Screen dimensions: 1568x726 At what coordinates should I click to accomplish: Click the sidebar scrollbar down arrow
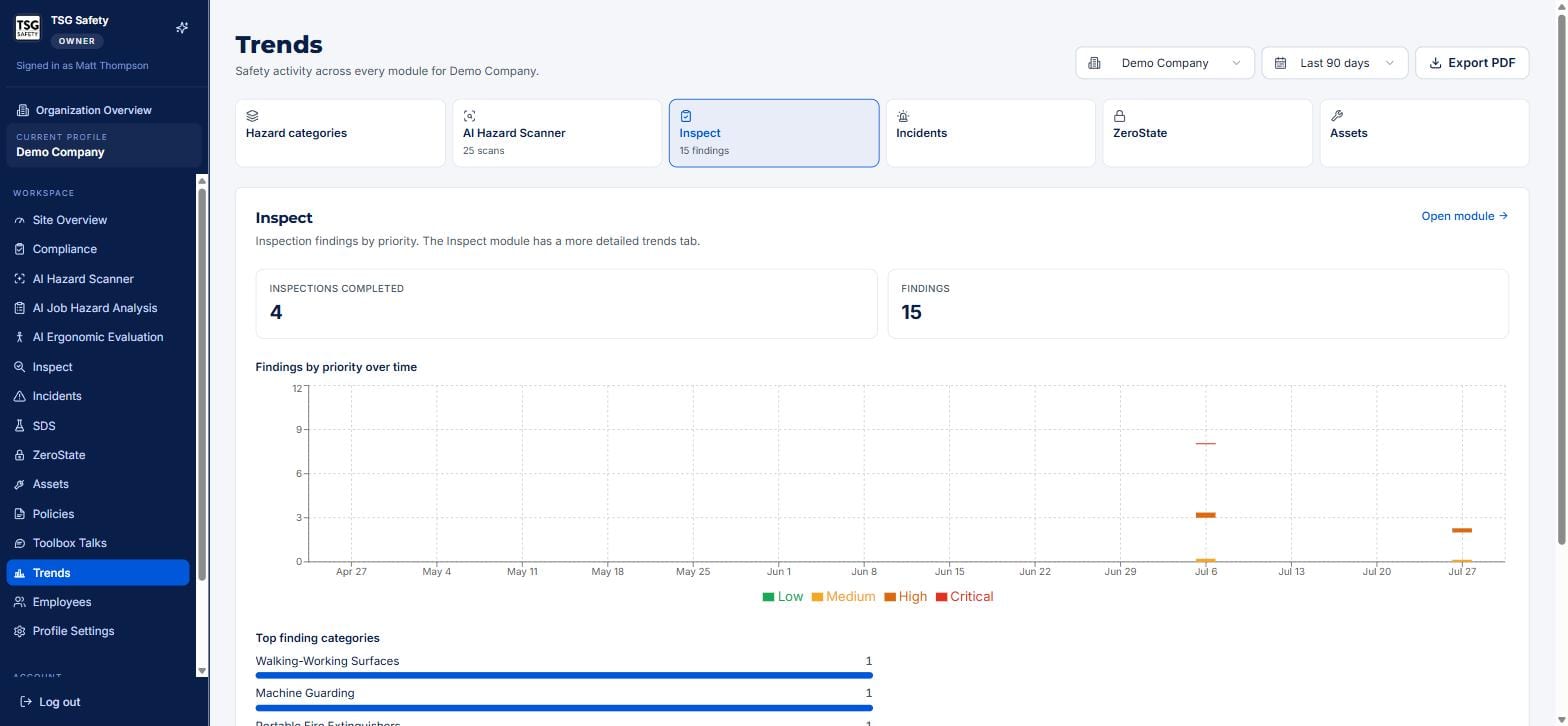point(202,671)
